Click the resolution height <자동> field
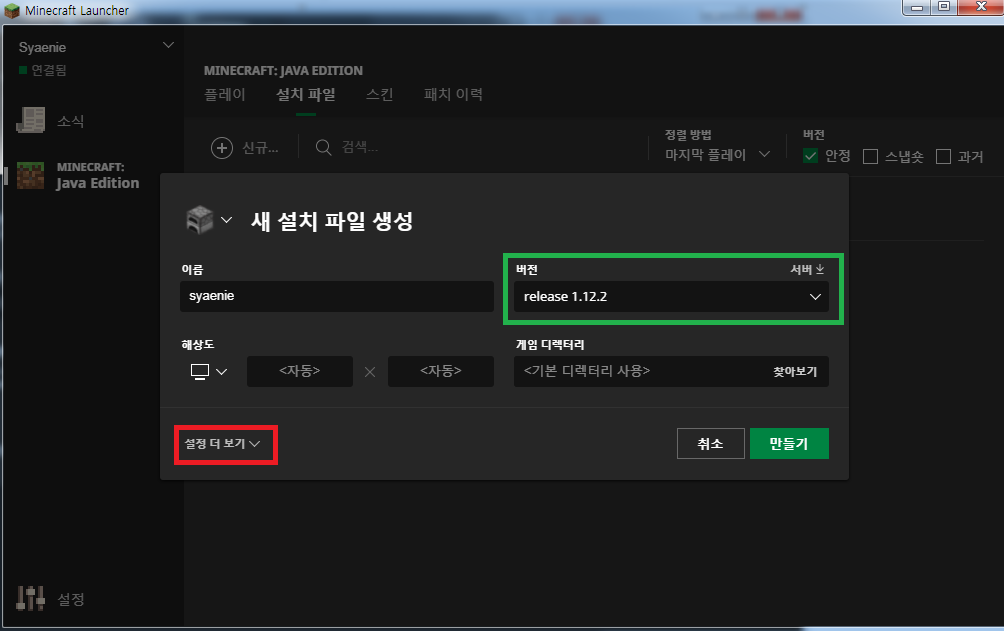Image resolution: width=1004 pixels, height=631 pixels. pyautogui.click(x=441, y=371)
